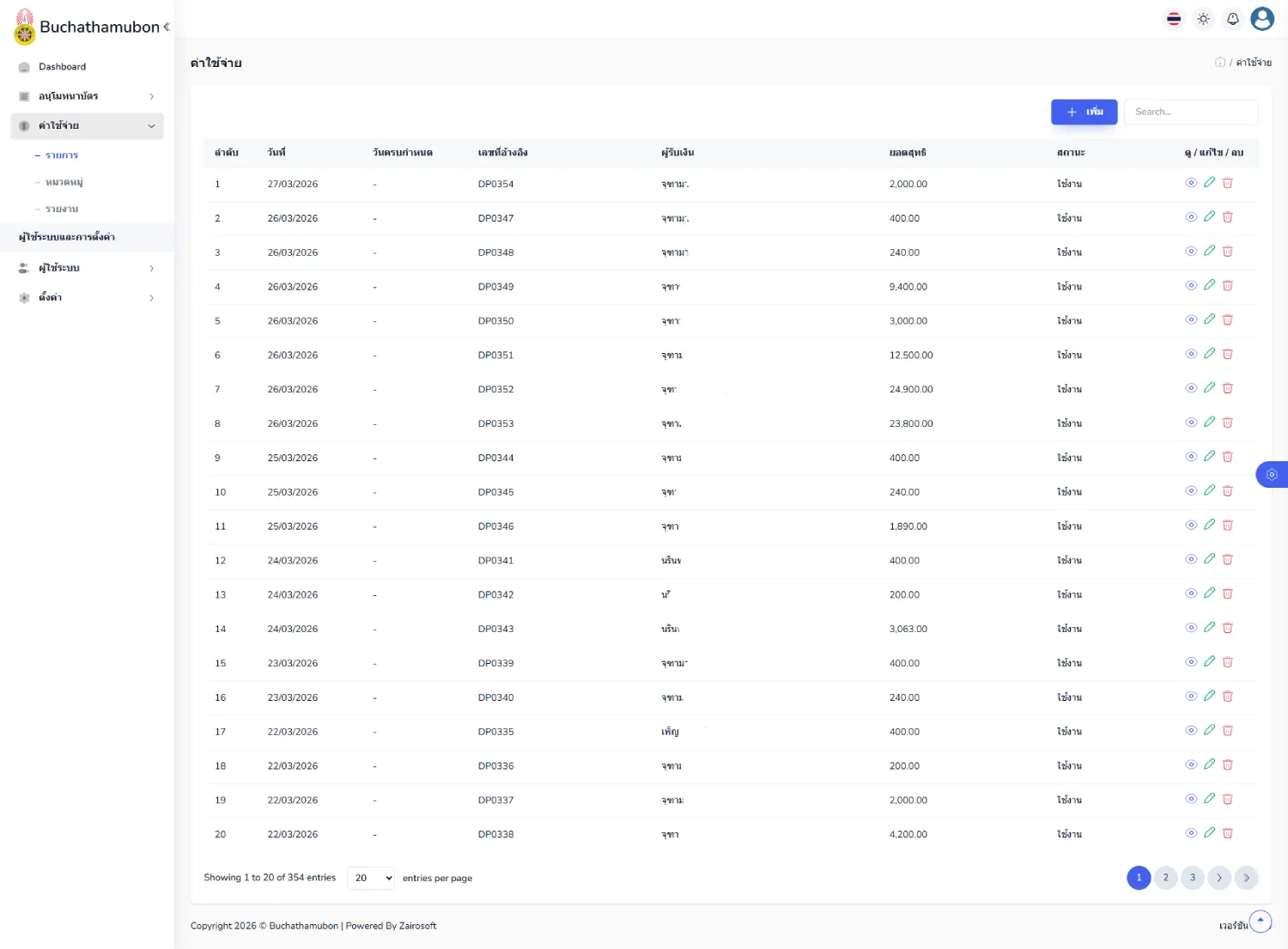
Task: View details of DP0349 with eye icon
Action: [x=1191, y=286]
